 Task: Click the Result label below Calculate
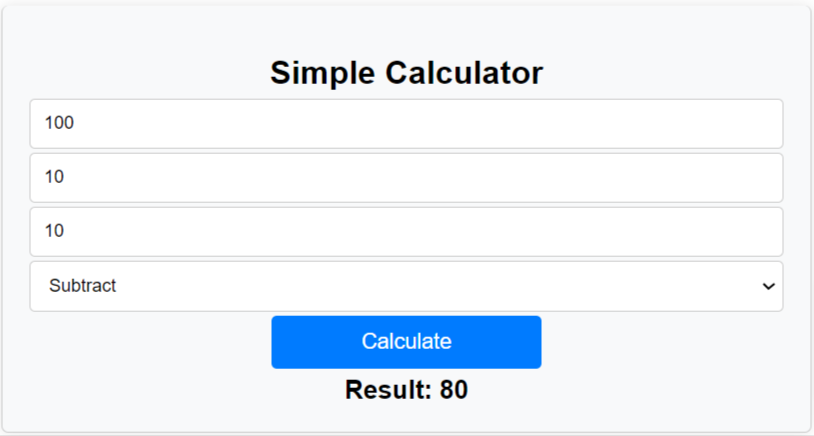pyautogui.click(x=388, y=390)
